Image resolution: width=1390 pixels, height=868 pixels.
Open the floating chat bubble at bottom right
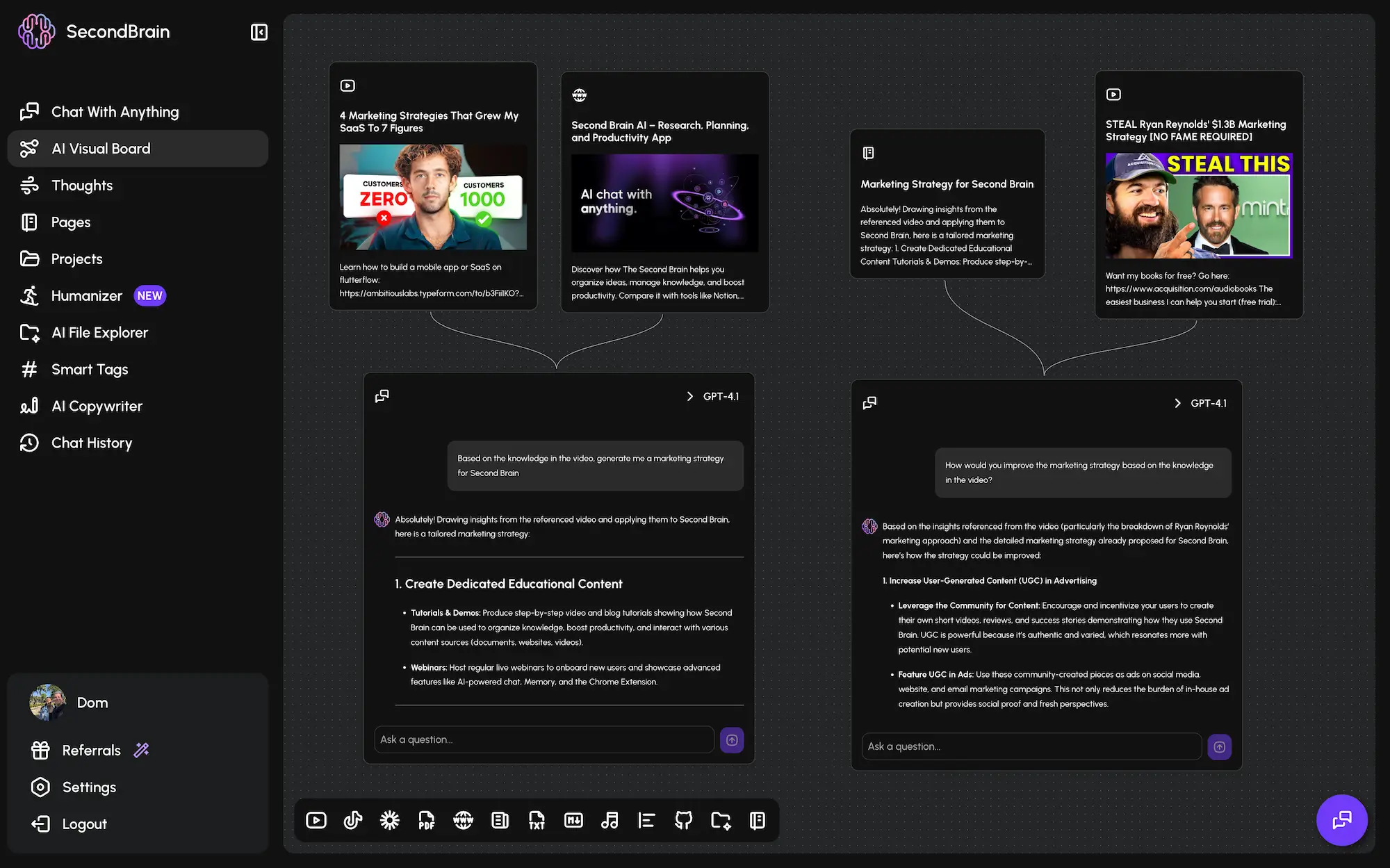1342,820
